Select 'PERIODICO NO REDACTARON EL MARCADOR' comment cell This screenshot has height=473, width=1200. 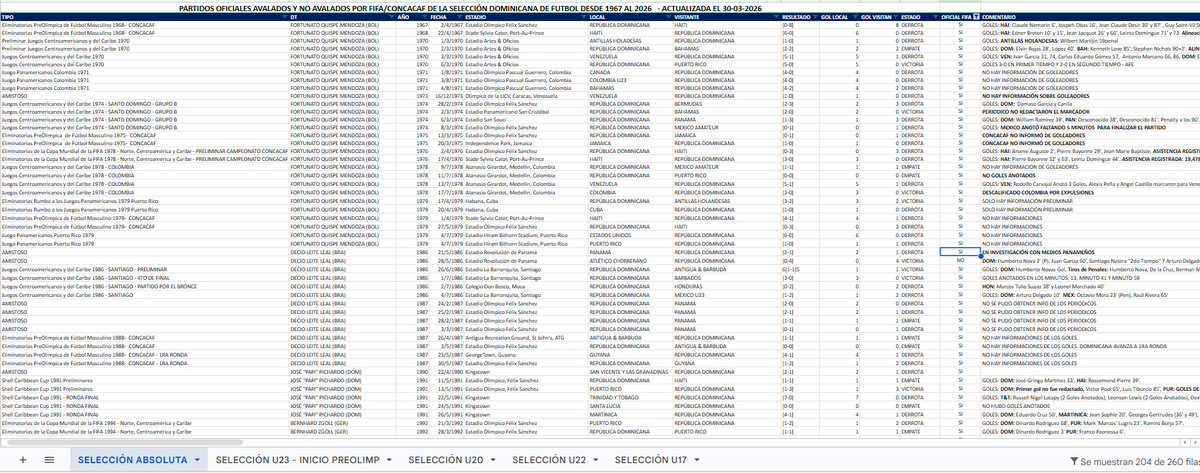coord(1090,111)
